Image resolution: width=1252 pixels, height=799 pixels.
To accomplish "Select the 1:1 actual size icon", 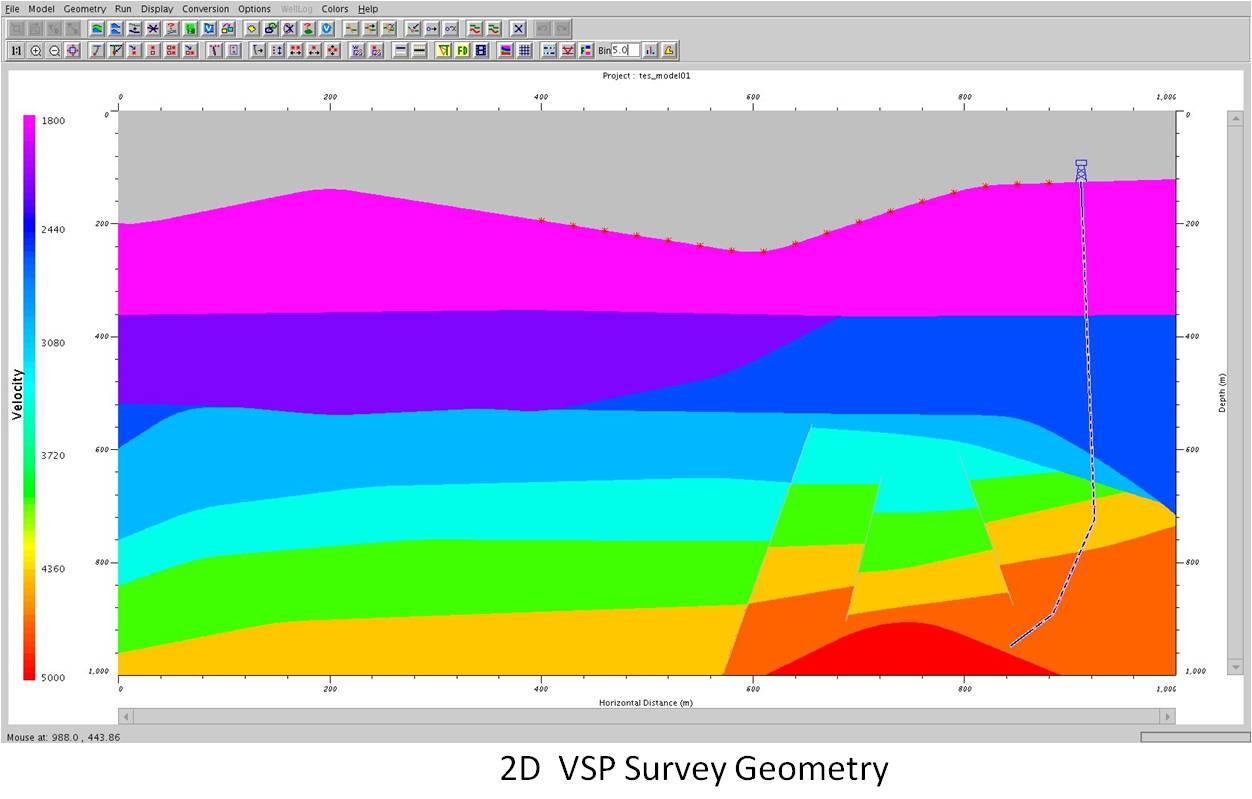I will tap(17, 49).
